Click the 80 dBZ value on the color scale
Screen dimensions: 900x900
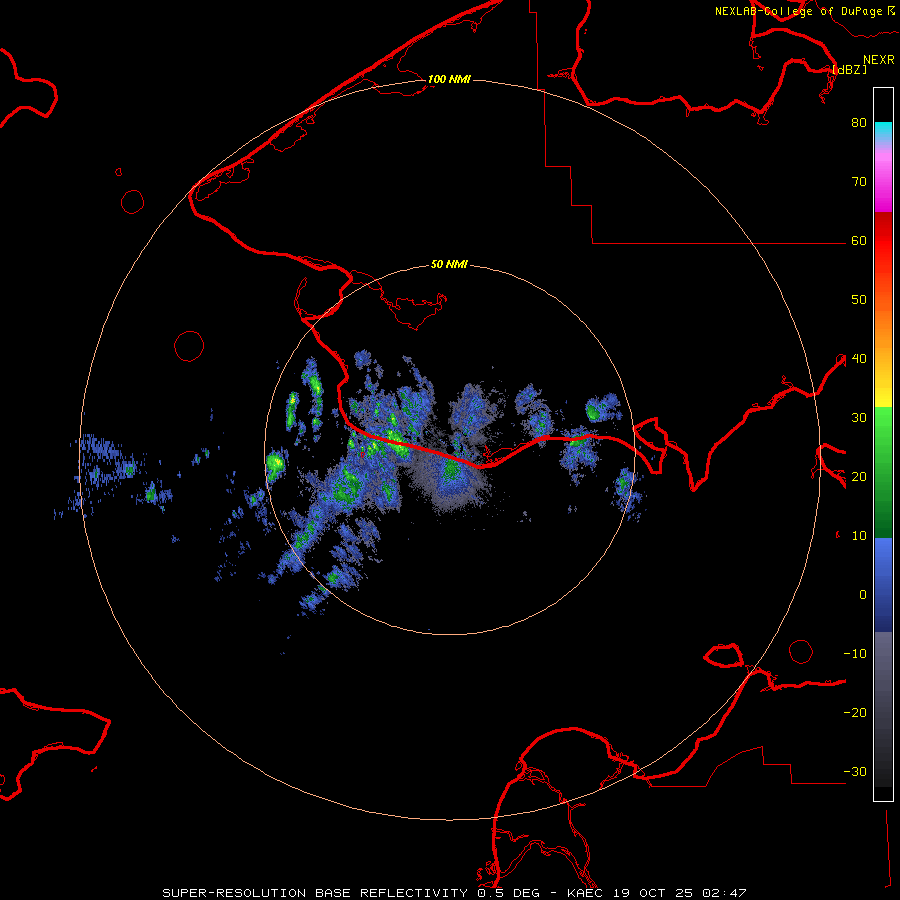coord(859,123)
